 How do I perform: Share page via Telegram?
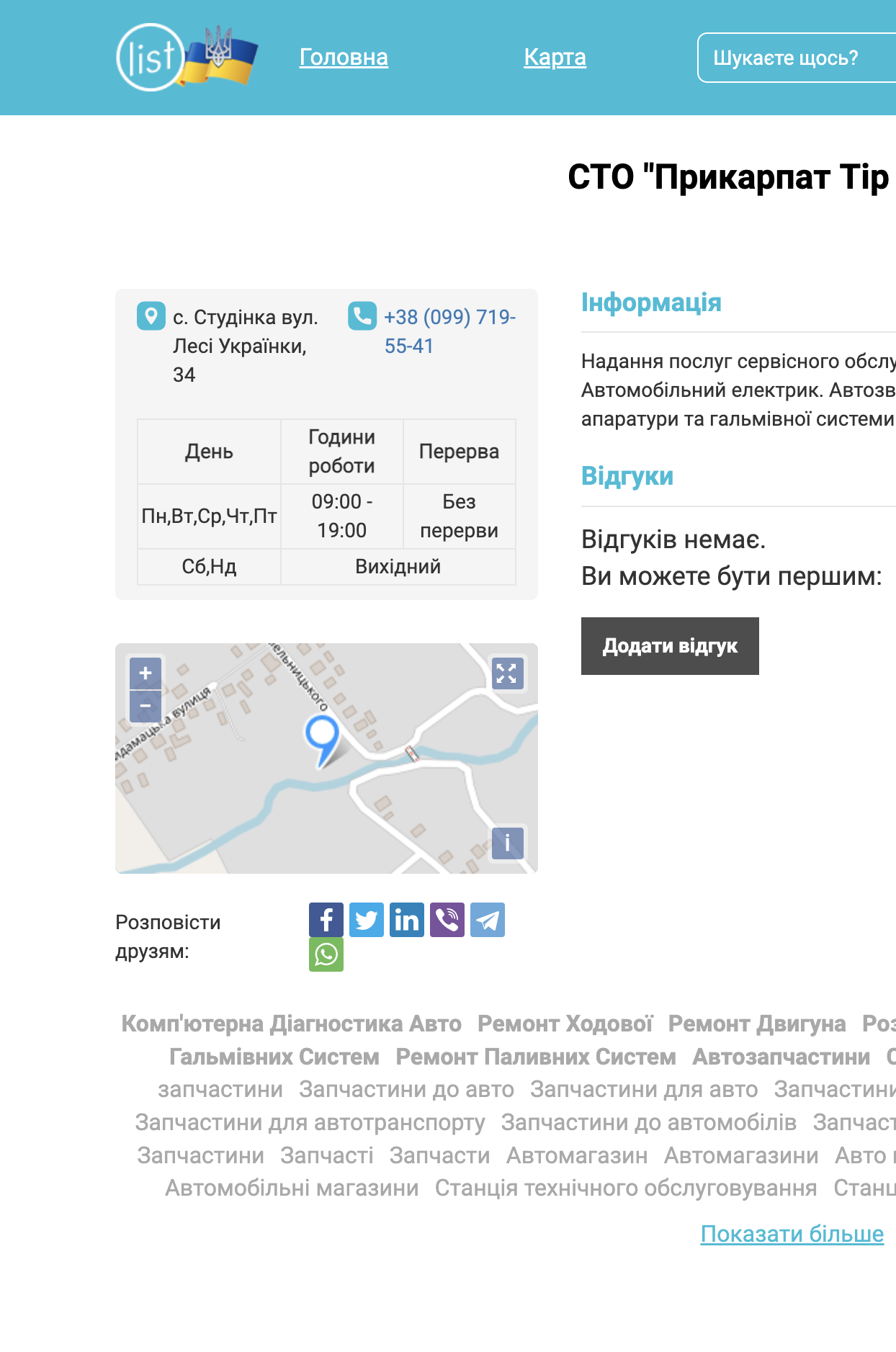(x=488, y=920)
